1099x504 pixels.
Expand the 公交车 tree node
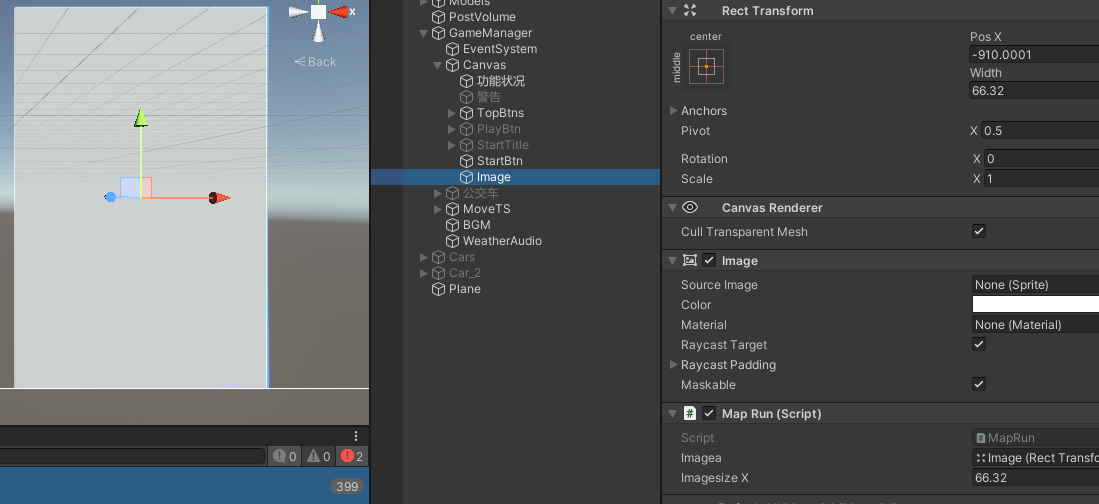click(x=437, y=193)
